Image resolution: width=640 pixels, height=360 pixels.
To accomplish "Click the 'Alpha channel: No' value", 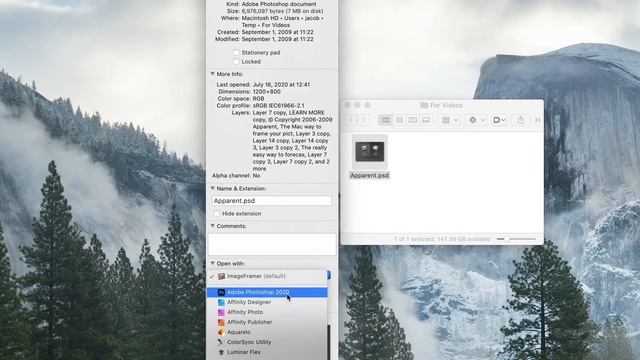I will pos(256,176).
